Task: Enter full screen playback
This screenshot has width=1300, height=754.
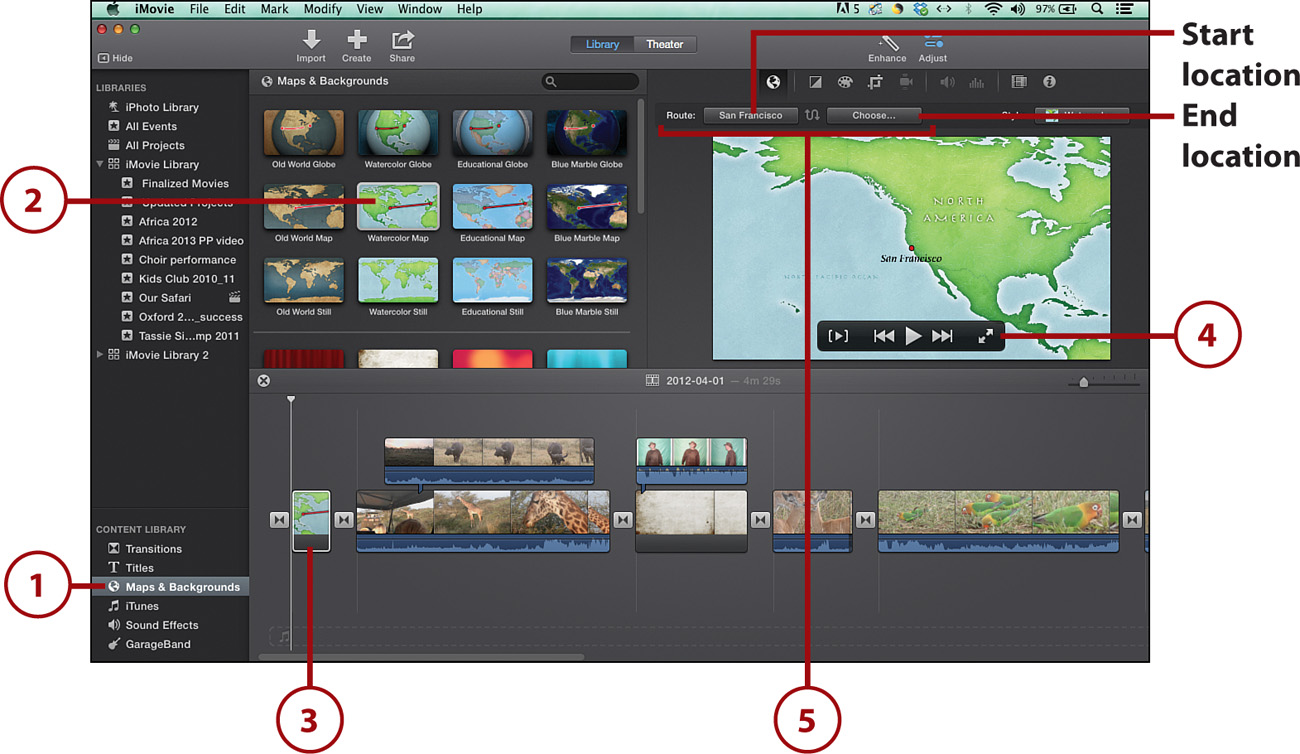Action: [x=986, y=336]
